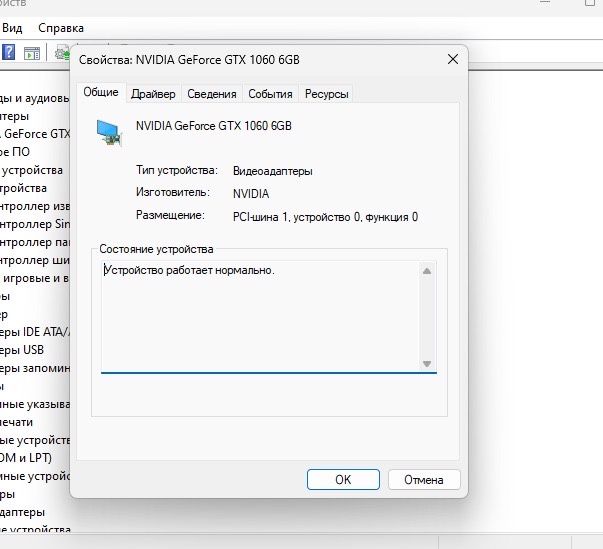Select the 'ры USB' tree item

click(x=22, y=350)
